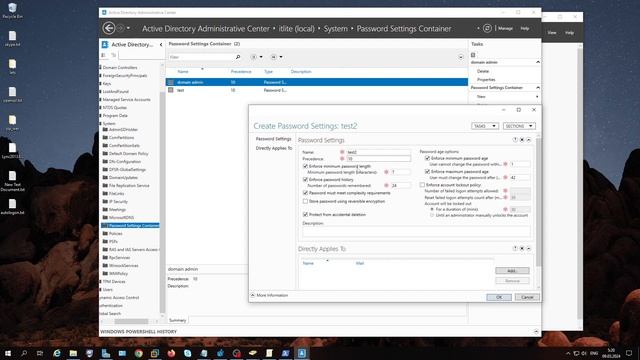640x360 pixels.
Task: Jump to Directly Applies To in dialog sidebar
Action: click(274, 148)
